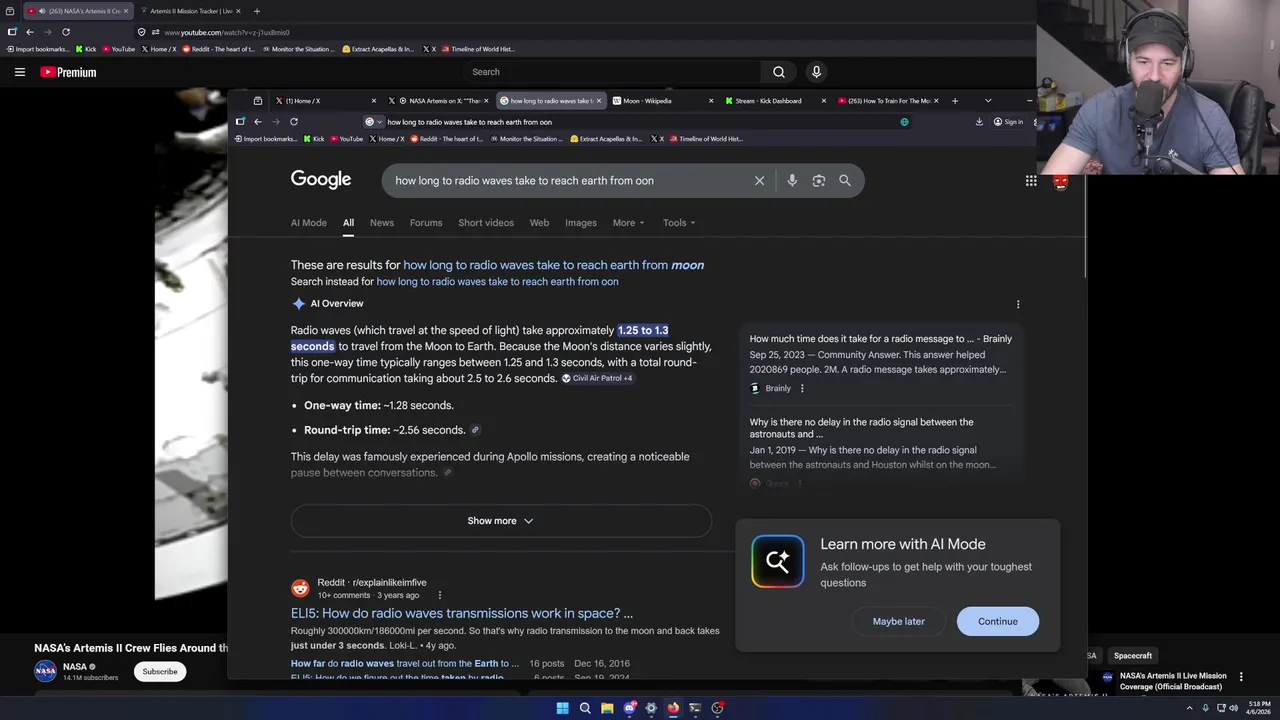Switch to NASA Artemis on X tab
1280x720 pixels.
tap(438, 101)
